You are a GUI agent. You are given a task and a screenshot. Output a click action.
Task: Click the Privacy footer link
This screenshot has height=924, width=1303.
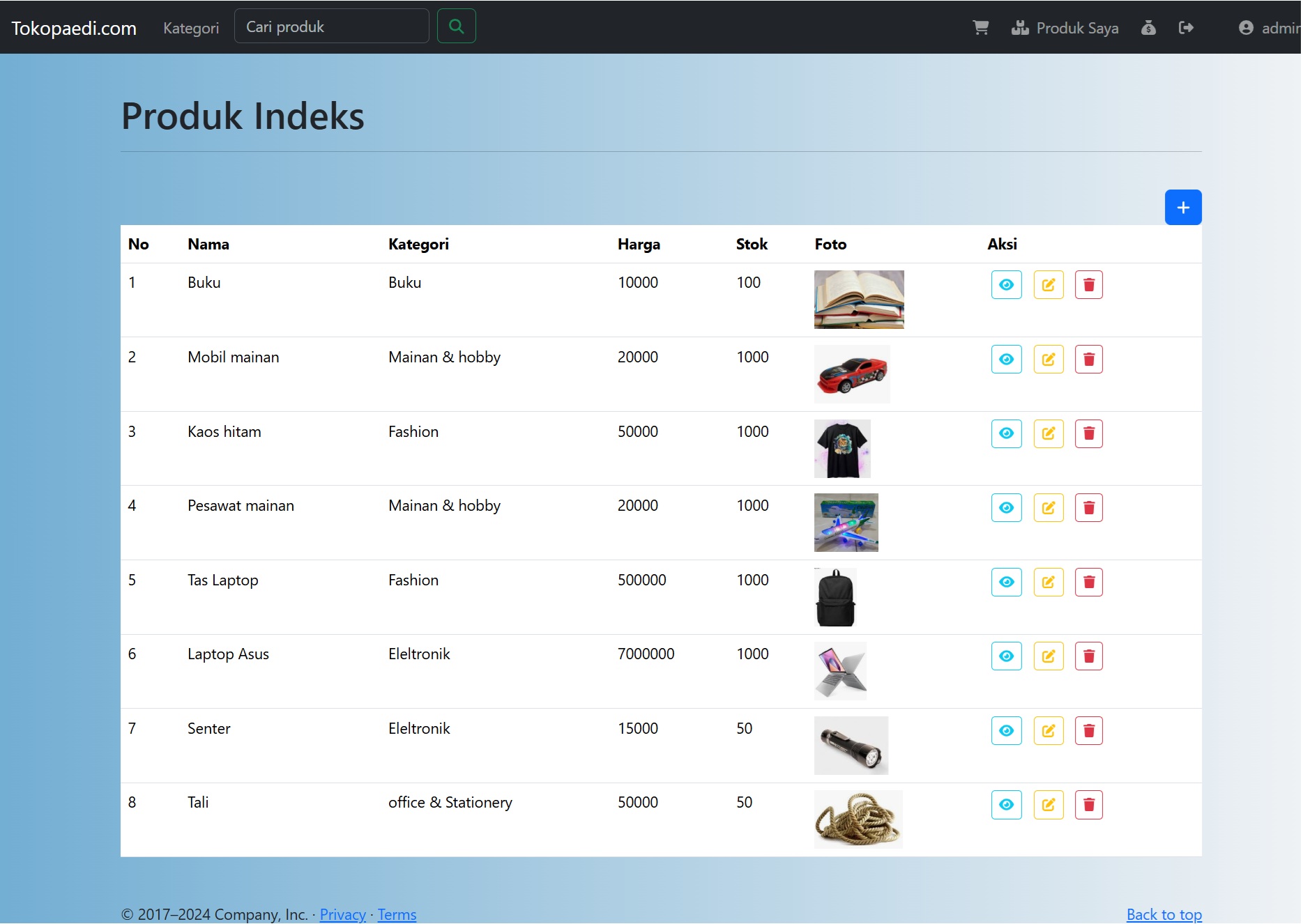343,914
